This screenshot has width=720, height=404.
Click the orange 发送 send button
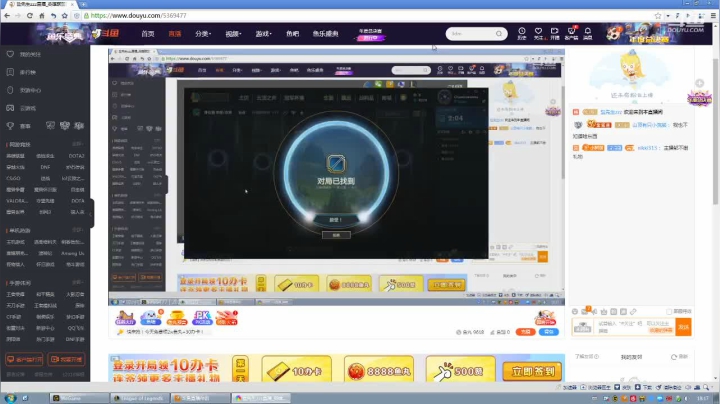[x=683, y=327]
